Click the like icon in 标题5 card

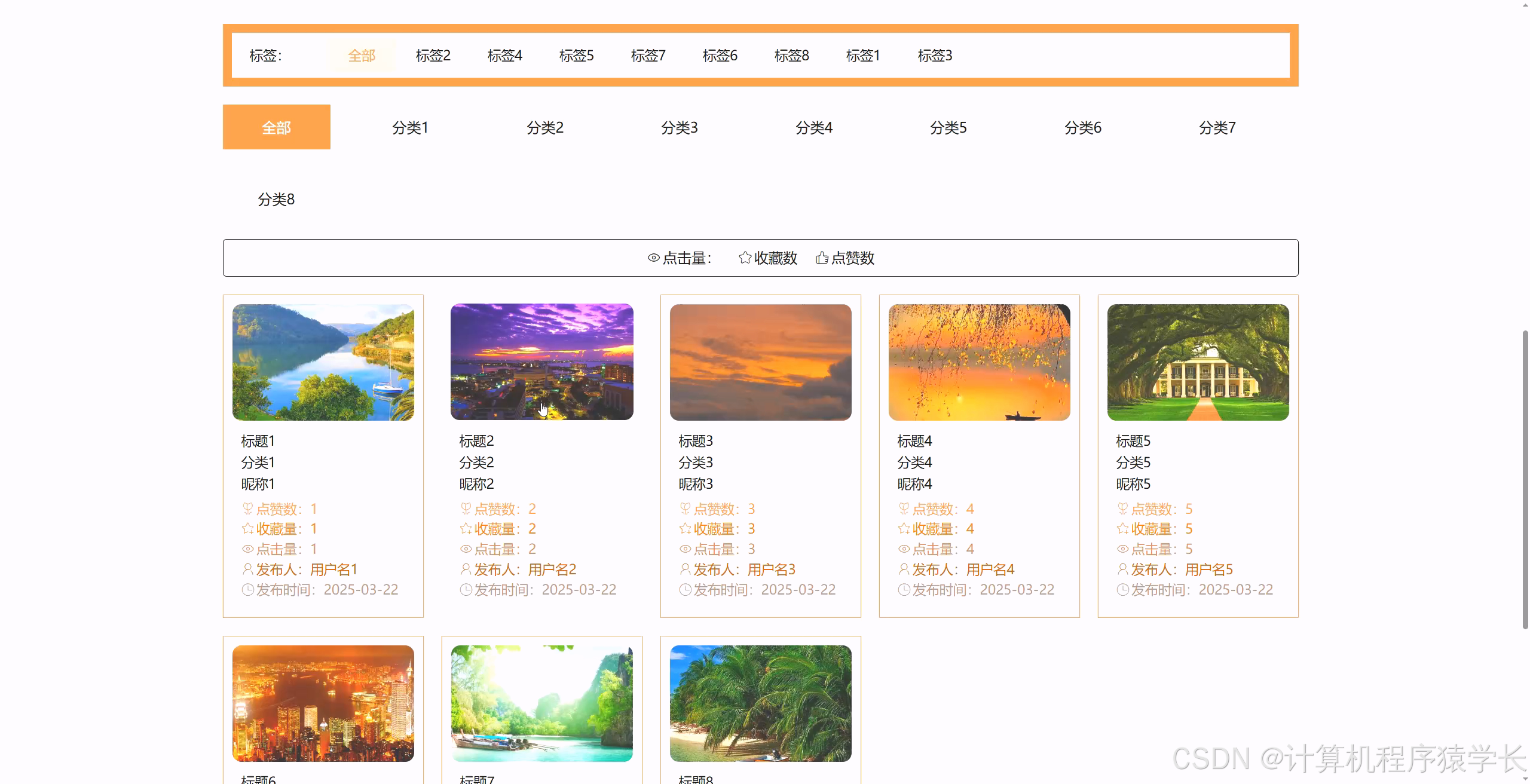click(1122, 509)
